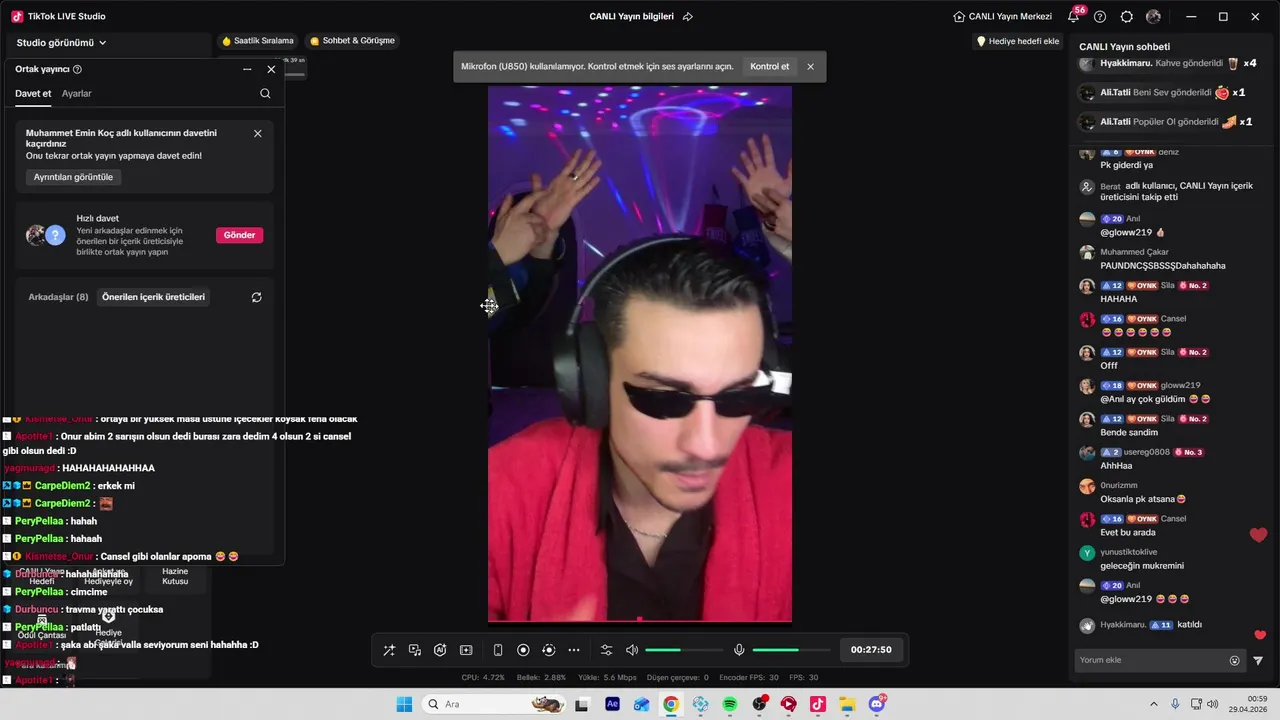Select the Önerilen içerik üreticileri tab
Screen dimensions: 1280x720
[x=153, y=297]
